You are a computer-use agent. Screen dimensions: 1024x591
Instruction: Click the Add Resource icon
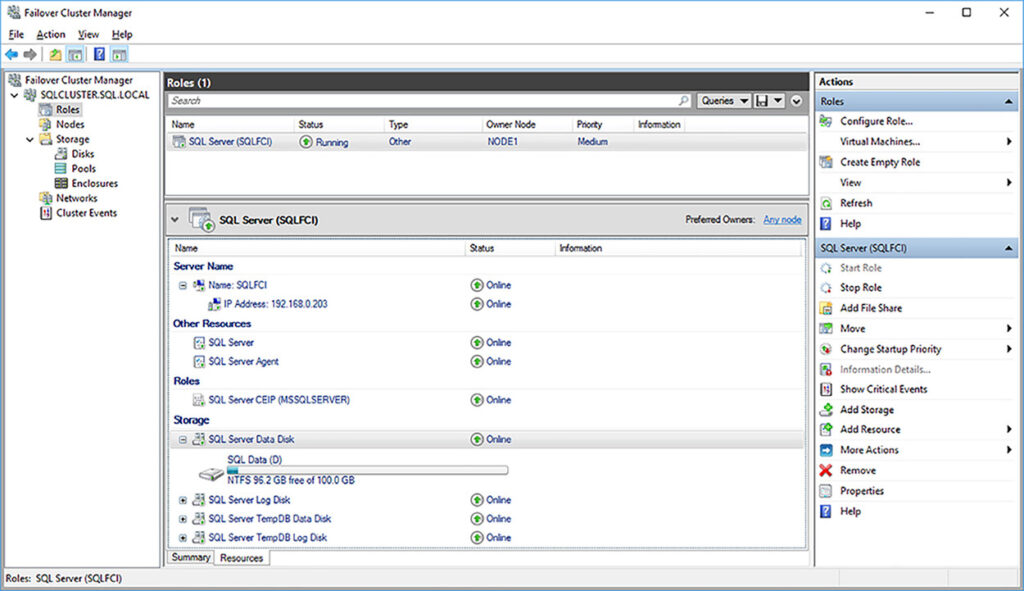point(826,430)
